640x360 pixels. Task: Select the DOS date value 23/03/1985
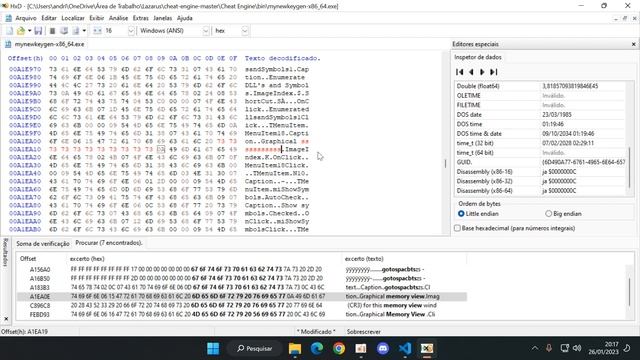pos(557,115)
